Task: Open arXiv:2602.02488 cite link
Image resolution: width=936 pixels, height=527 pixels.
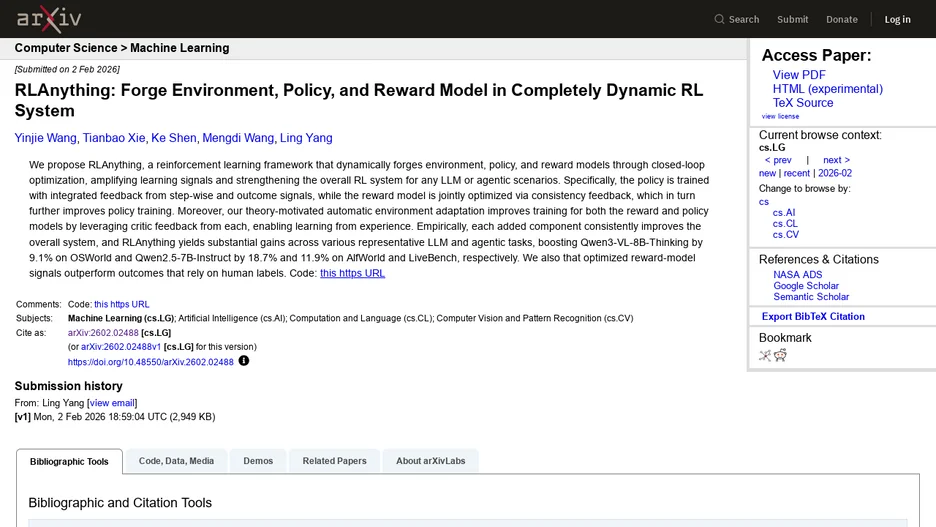Action: (x=103, y=333)
